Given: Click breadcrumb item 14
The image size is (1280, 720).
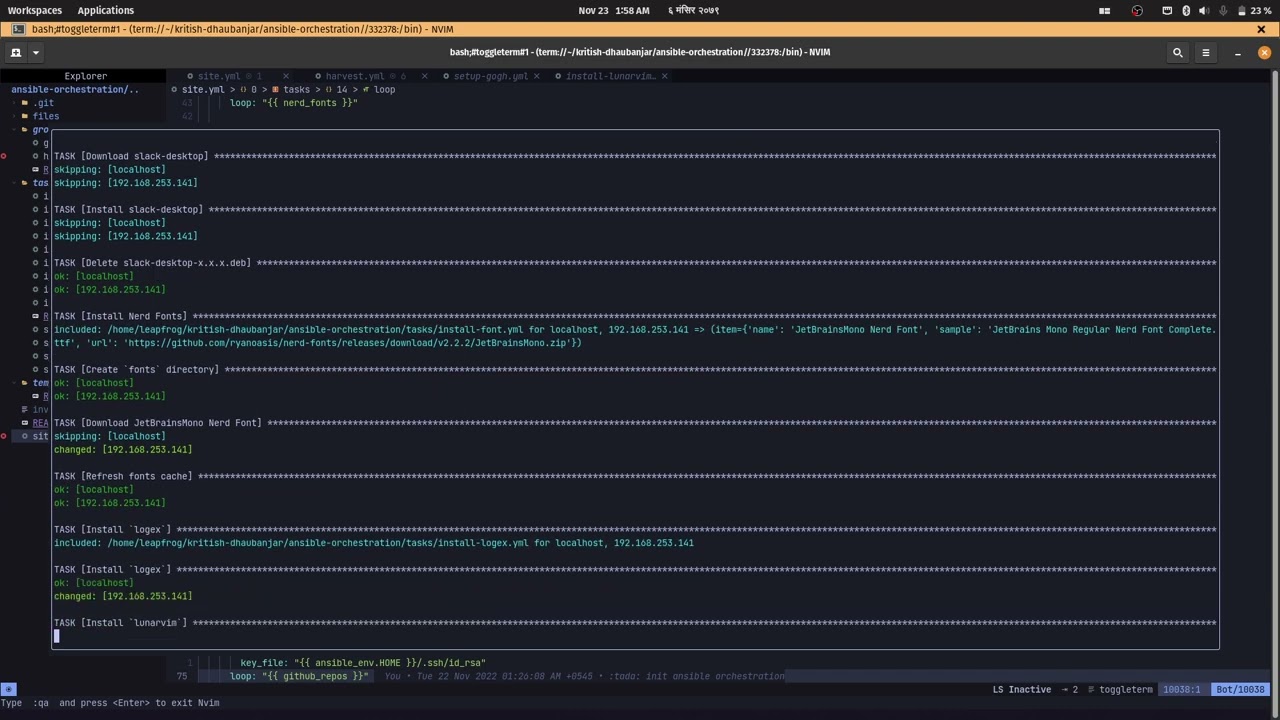Looking at the screenshot, I should click(342, 90).
